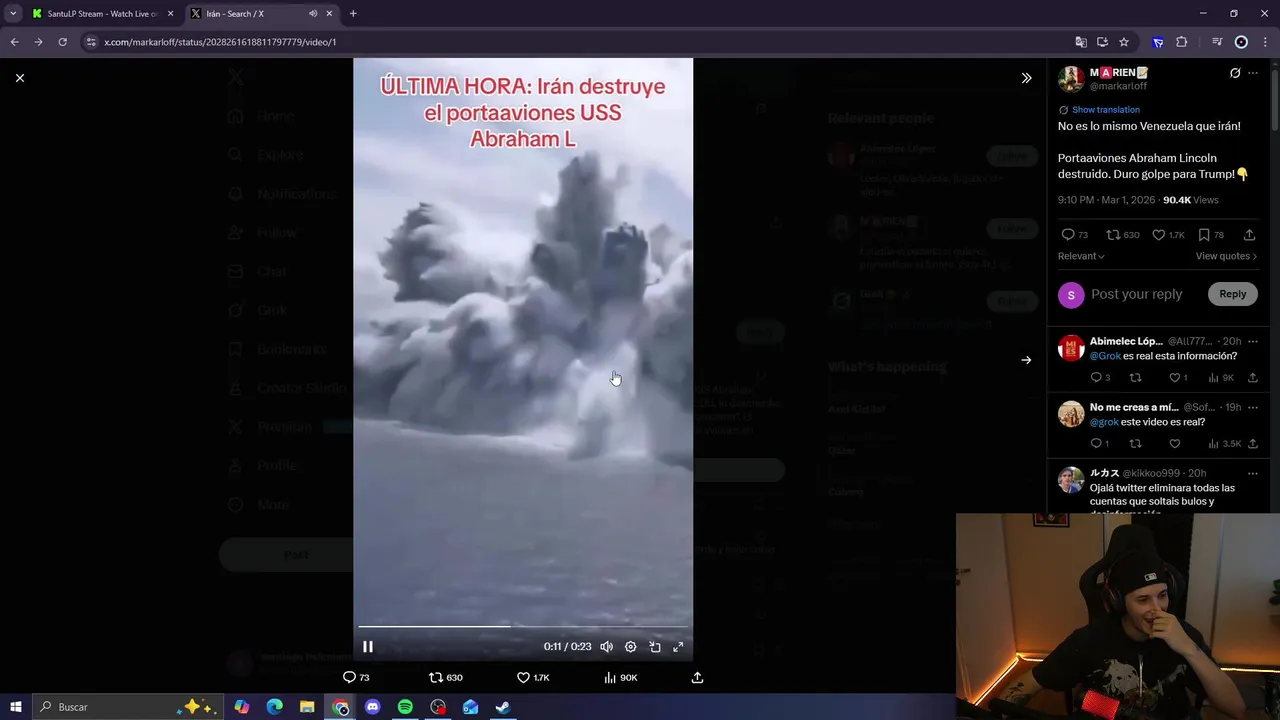Open the browser extensions puzzle icon
The height and width of the screenshot is (720, 1280).
(x=1181, y=42)
